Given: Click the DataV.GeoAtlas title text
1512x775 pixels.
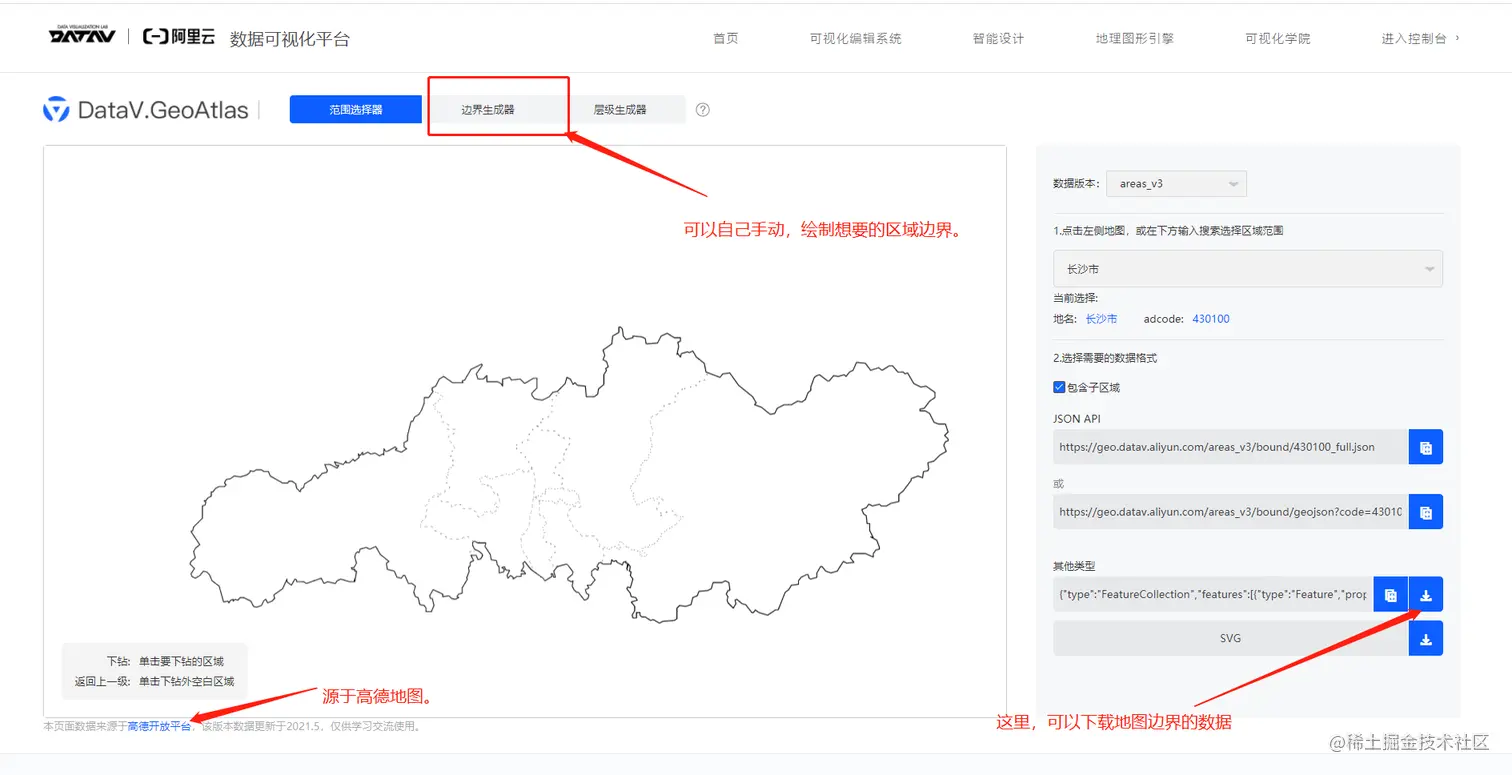Looking at the screenshot, I should tap(163, 110).
